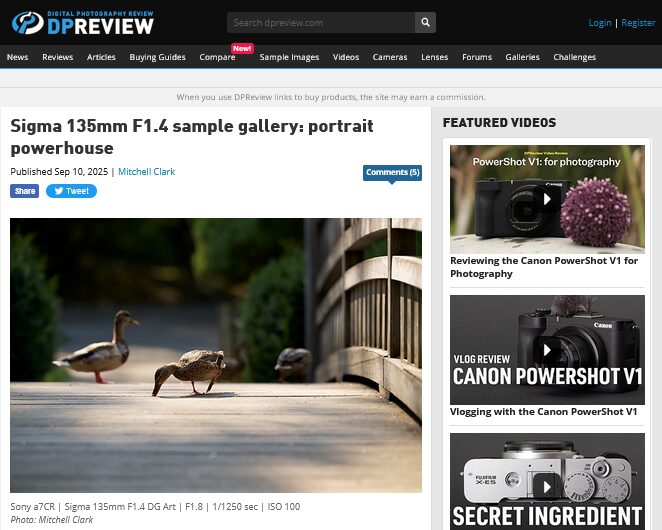
Task: Open the Cameras menu
Action: tap(390, 57)
